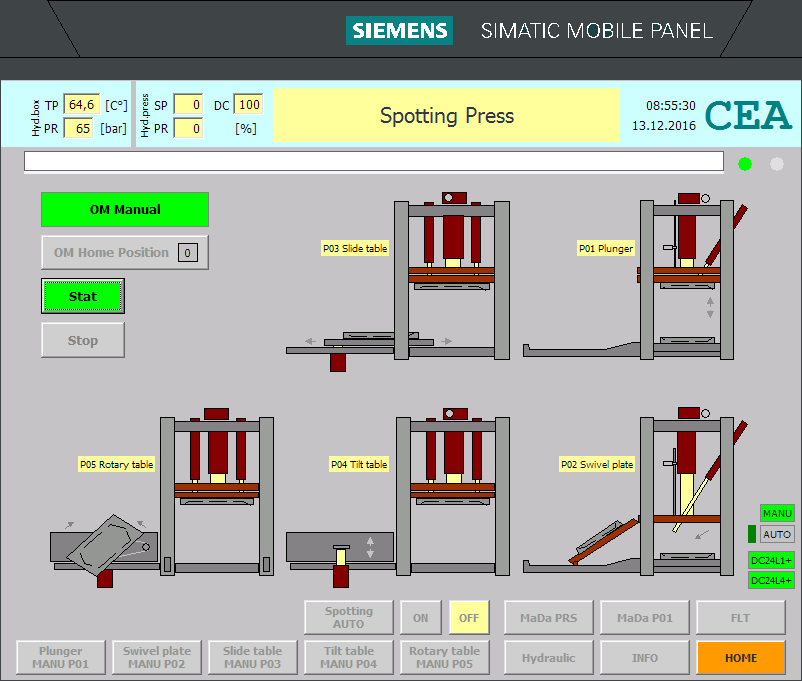Go to the HOME screen

pyautogui.click(x=741, y=657)
